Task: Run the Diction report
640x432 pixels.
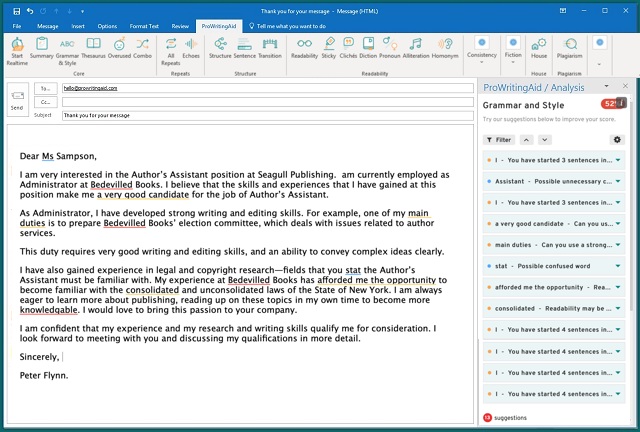Action: 368,48
